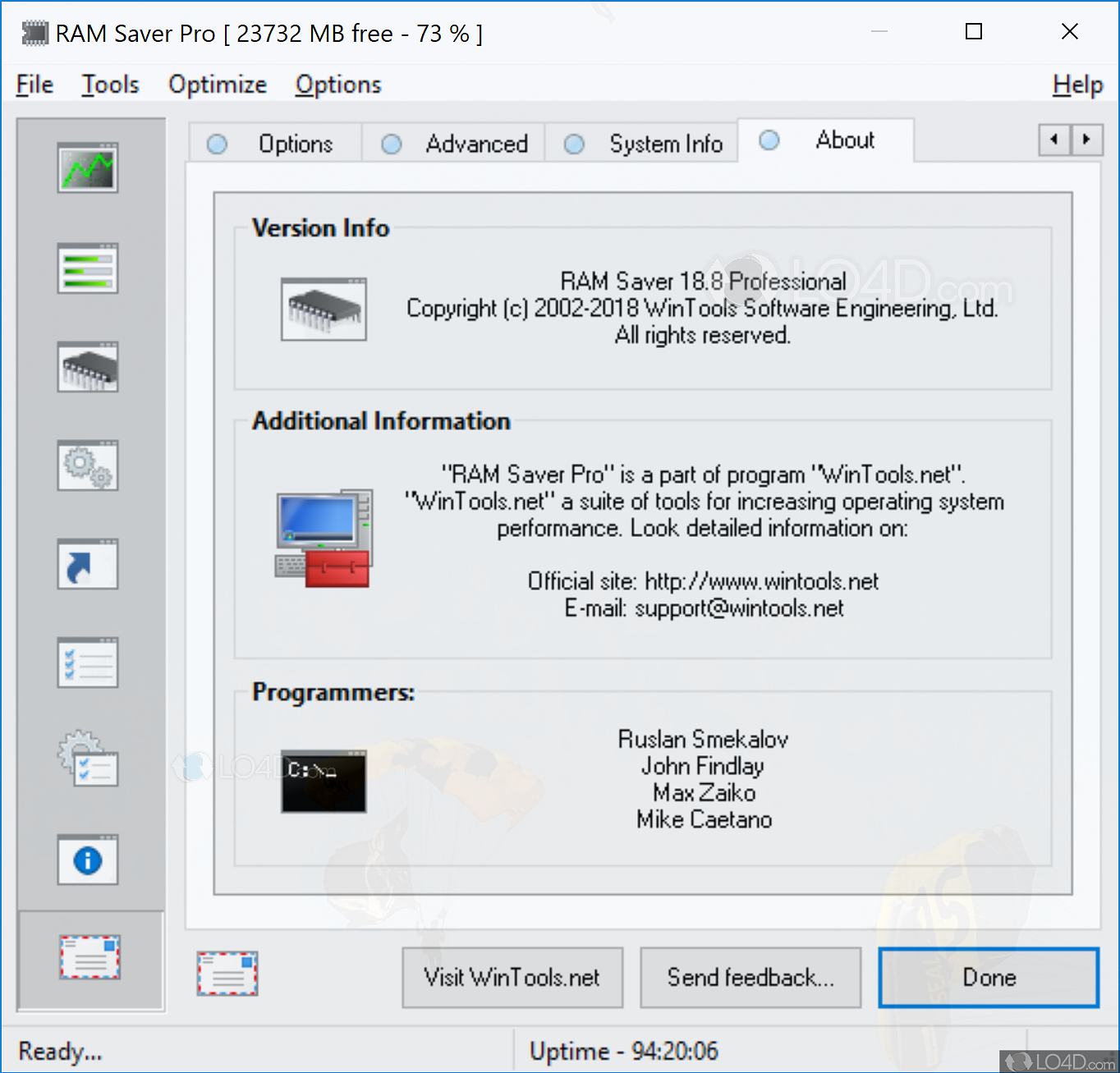Screen dimensions: 1120x1073
Task: Click the Visit WinTools.net button
Action: click(x=512, y=977)
